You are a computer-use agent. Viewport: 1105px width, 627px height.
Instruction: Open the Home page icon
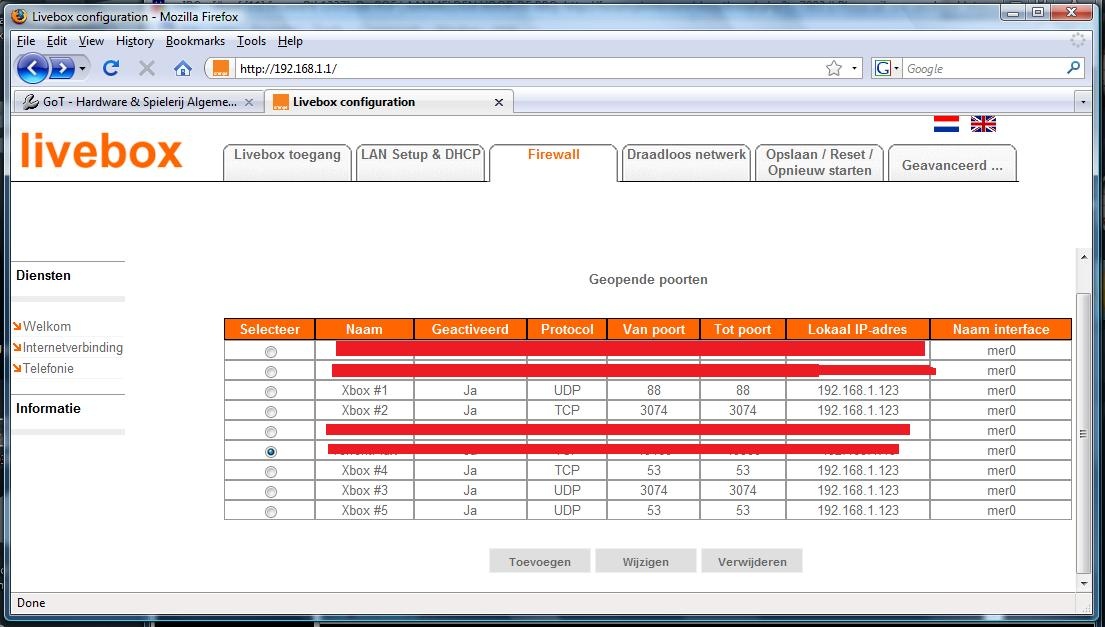click(183, 68)
